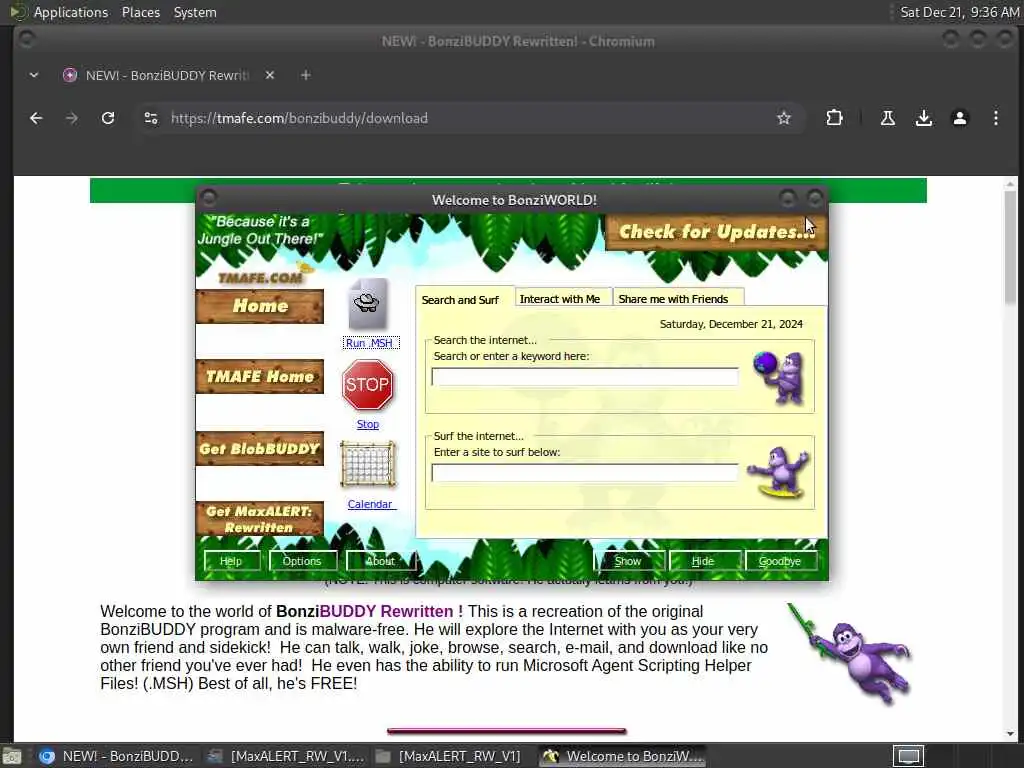
Task: Click the surfing Bonzi icon
Action: (x=778, y=472)
